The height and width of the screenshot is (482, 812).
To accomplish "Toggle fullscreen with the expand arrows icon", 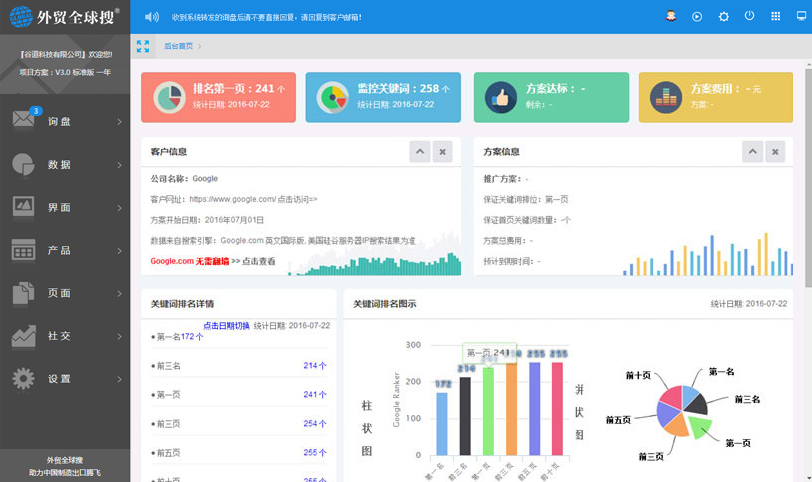I will tap(143, 46).
